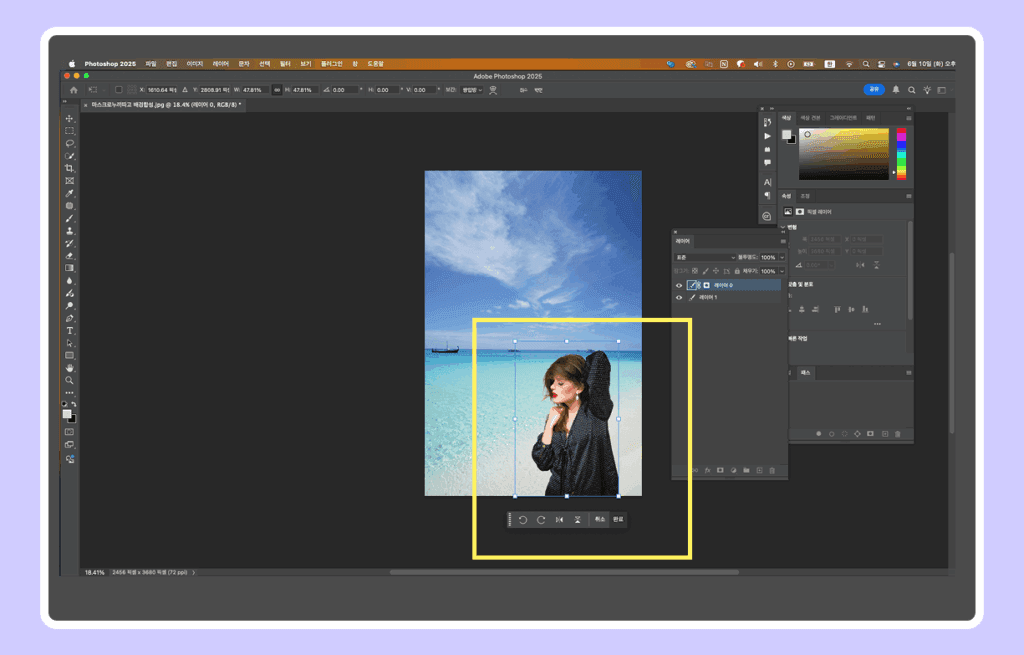The height and width of the screenshot is (655, 1024).
Task: Open the Creative Cloud Libraries panel icon
Action: (x=767, y=216)
